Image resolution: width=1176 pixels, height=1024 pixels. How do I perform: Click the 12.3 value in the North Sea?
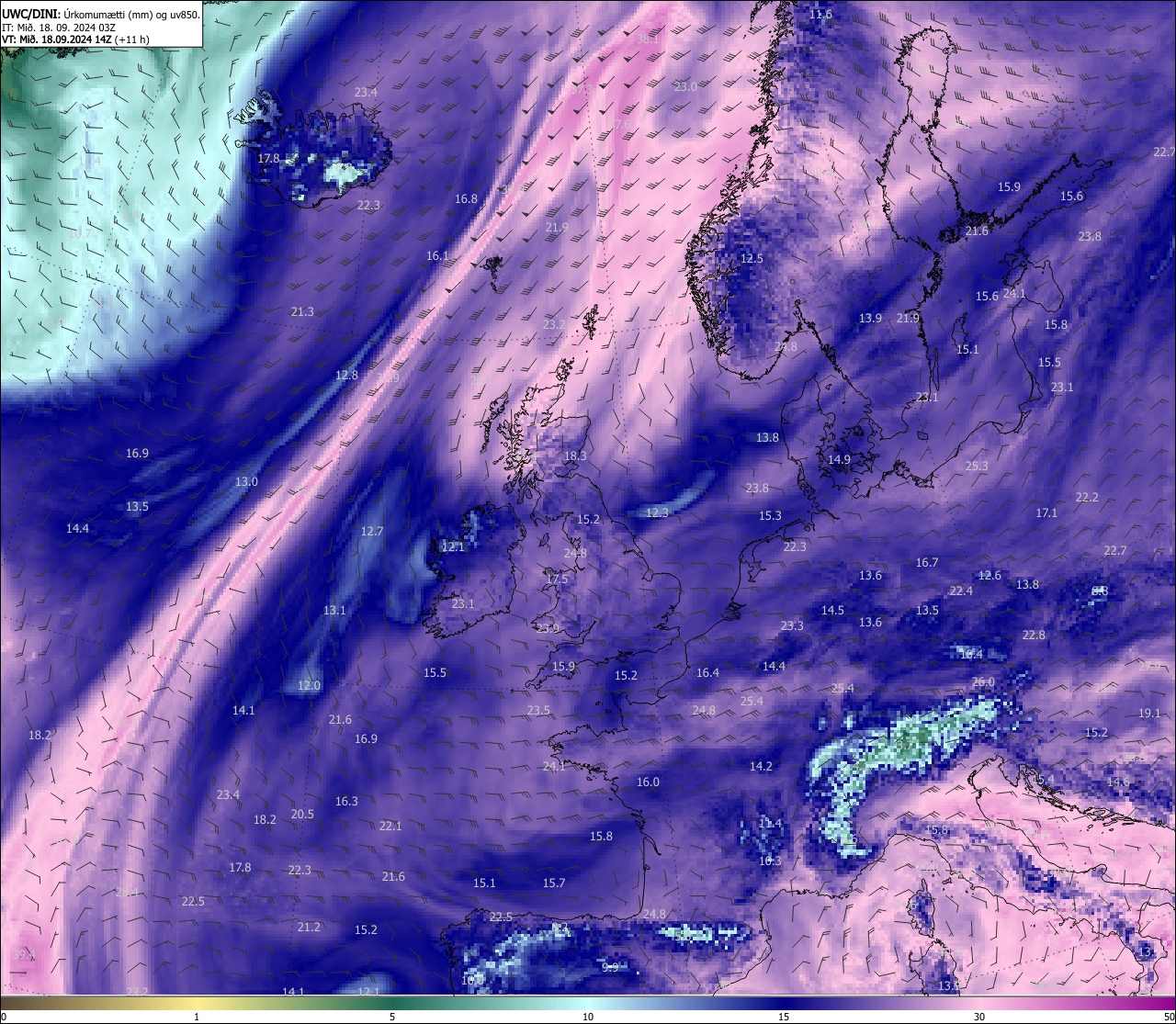click(x=657, y=512)
